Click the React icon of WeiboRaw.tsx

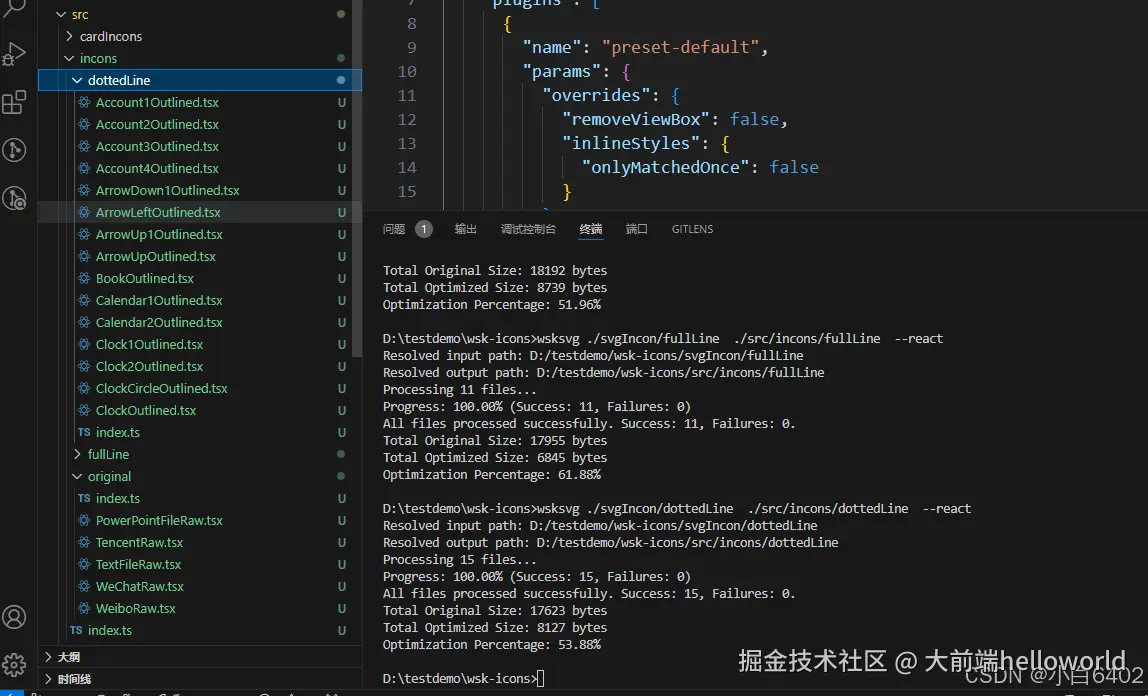pos(84,608)
